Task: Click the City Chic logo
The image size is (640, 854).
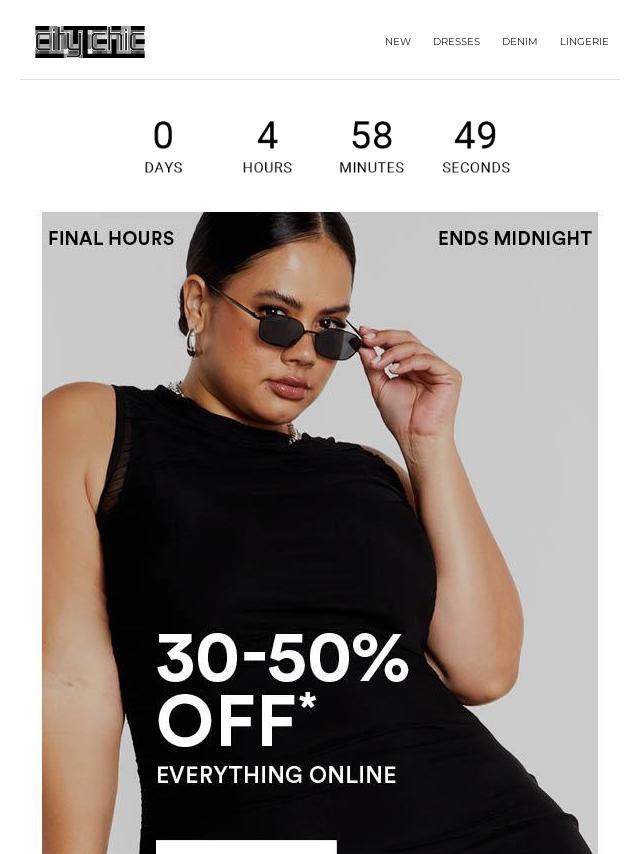Action: (x=90, y=41)
